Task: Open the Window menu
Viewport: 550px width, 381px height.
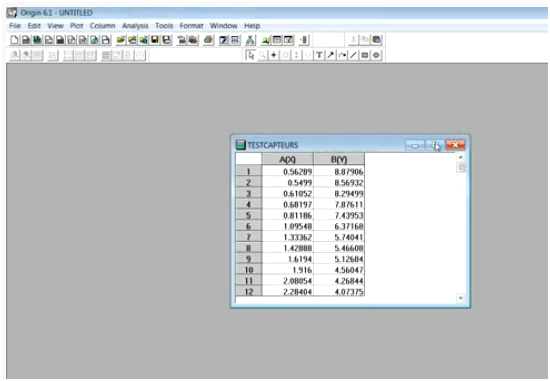Action: [x=223, y=26]
